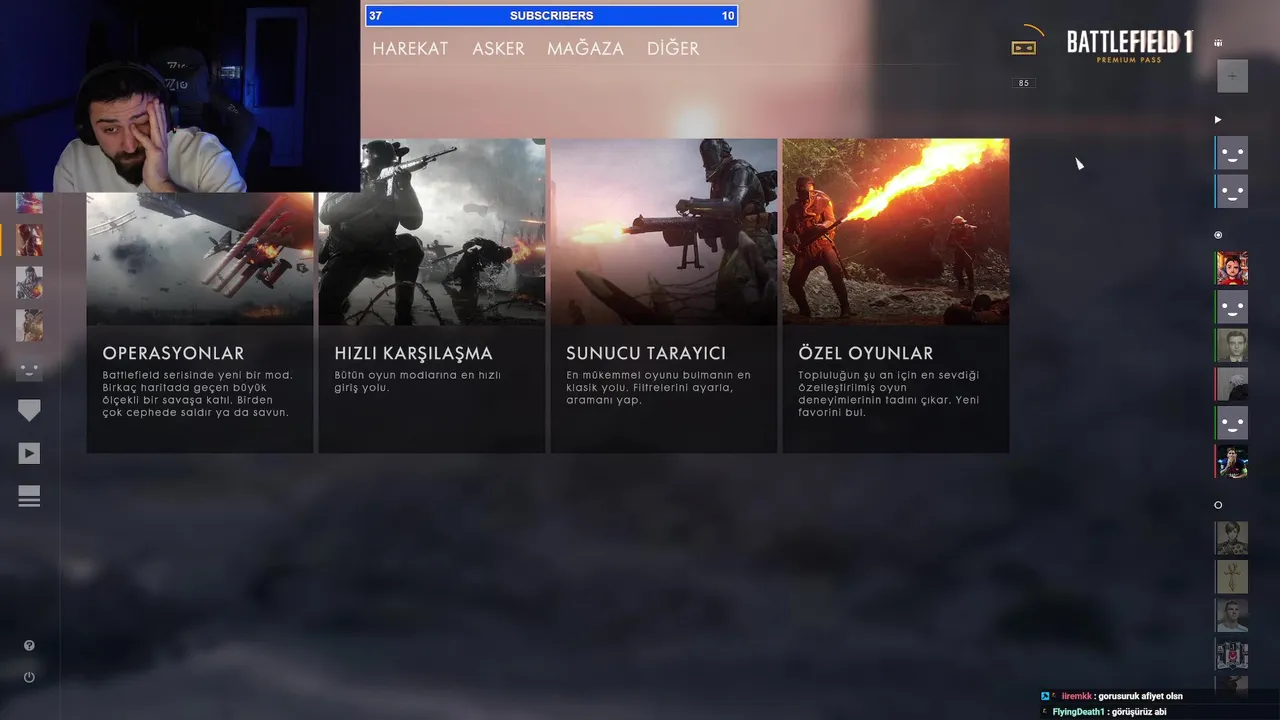Select ÖZEL OYUNLAR custom games title
The image size is (1280, 720).
[866, 353]
